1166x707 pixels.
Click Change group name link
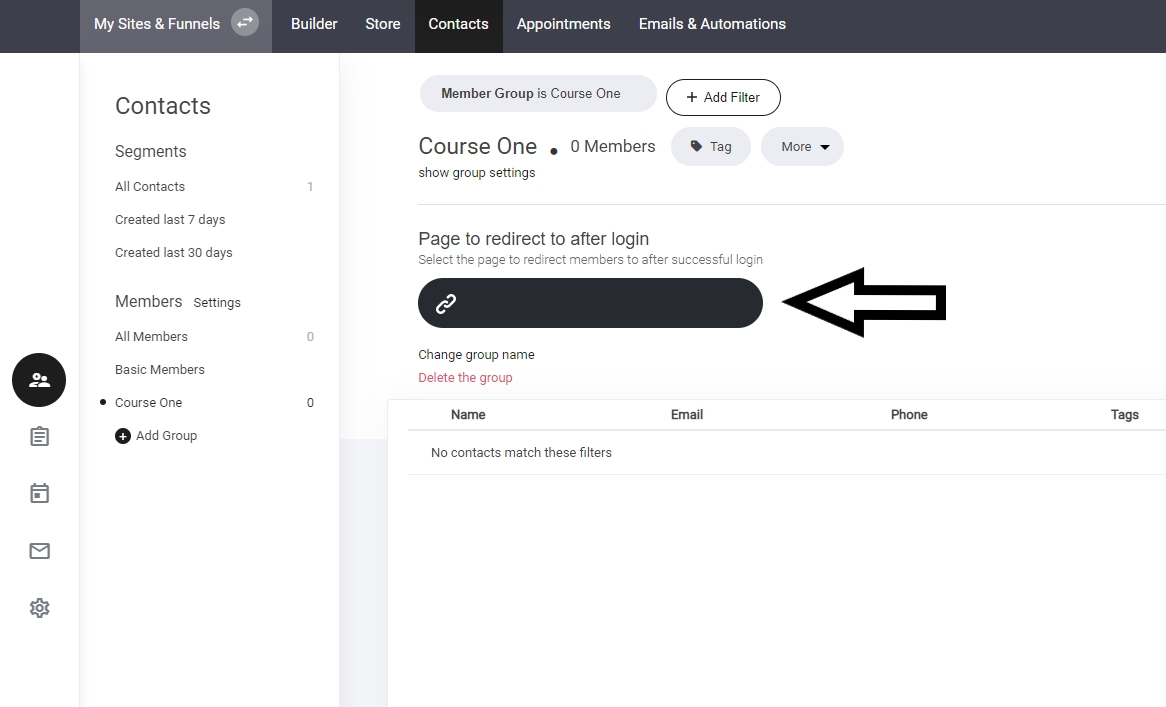click(476, 355)
